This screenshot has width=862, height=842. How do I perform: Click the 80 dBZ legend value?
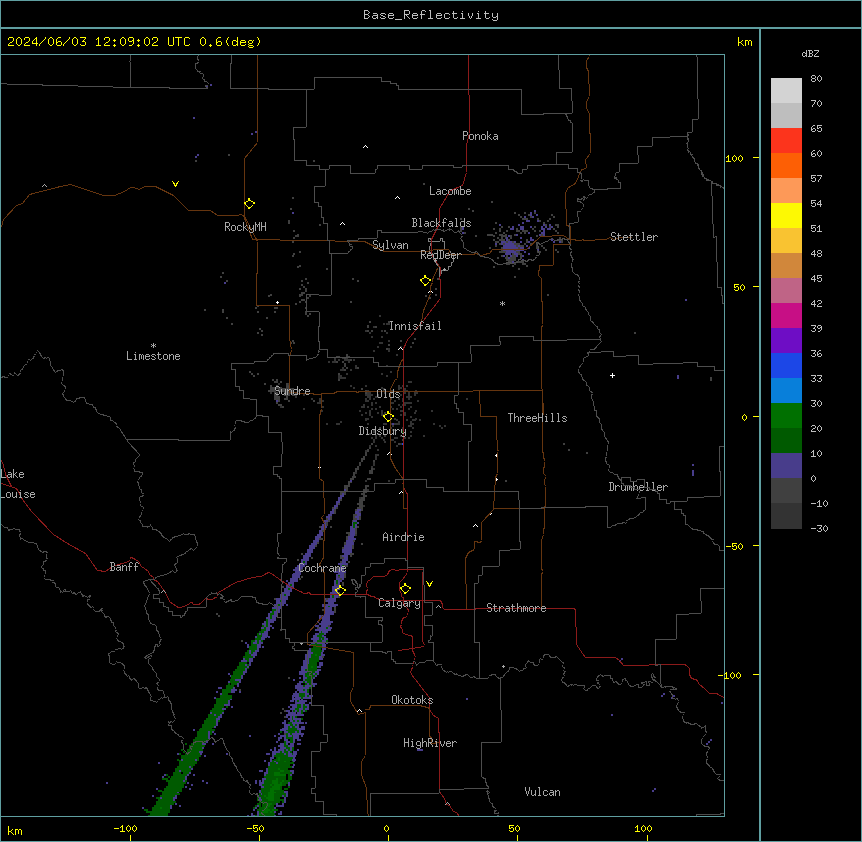(x=816, y=79)
